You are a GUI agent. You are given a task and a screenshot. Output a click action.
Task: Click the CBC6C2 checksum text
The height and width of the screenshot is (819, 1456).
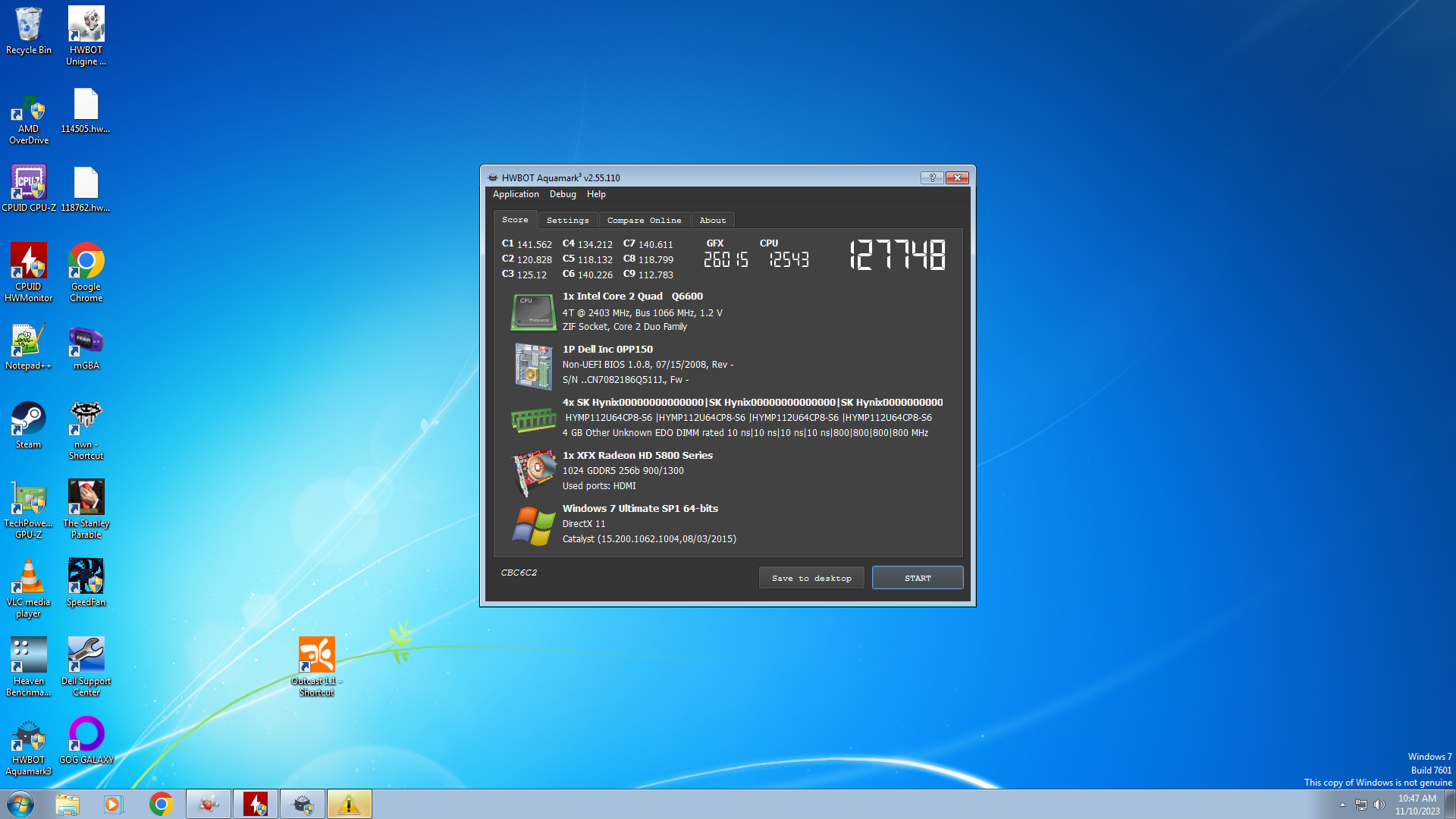coord(519,573)
